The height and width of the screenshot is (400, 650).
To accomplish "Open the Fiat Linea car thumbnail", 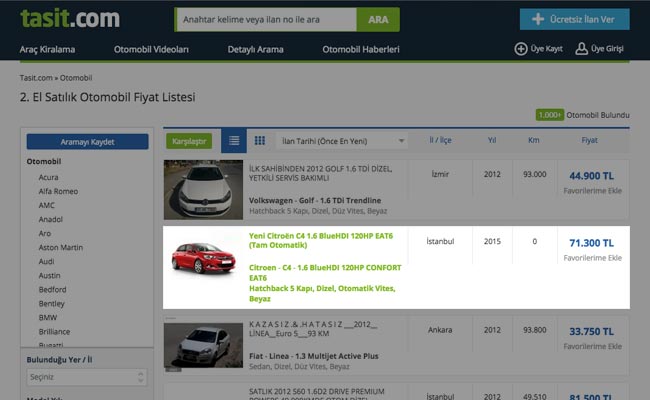I will [203, 345].
